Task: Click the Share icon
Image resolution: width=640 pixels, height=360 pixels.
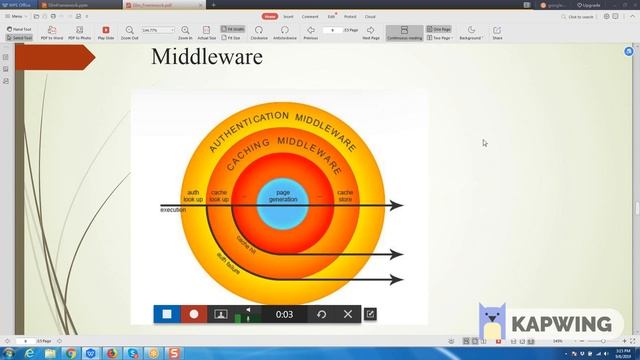Action: (497, 33)
